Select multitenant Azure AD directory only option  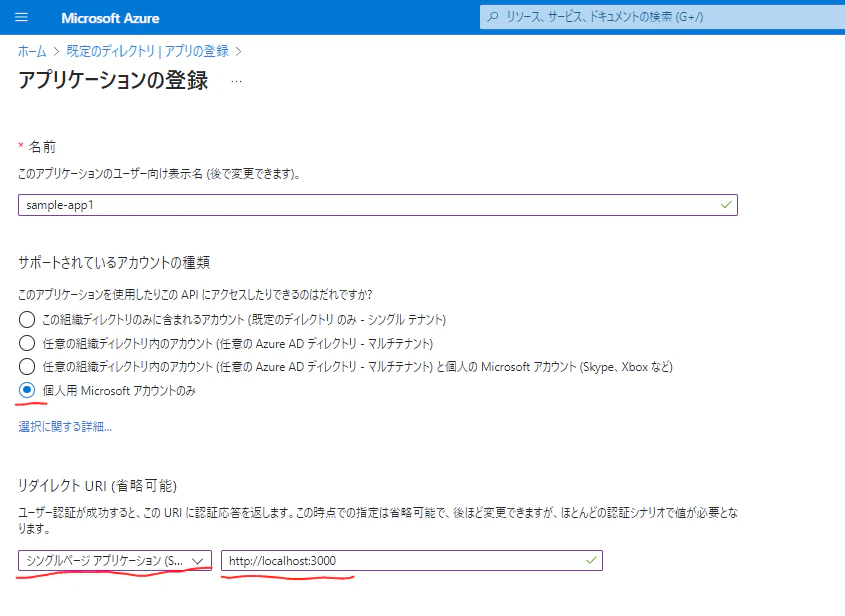pos(26,343)
